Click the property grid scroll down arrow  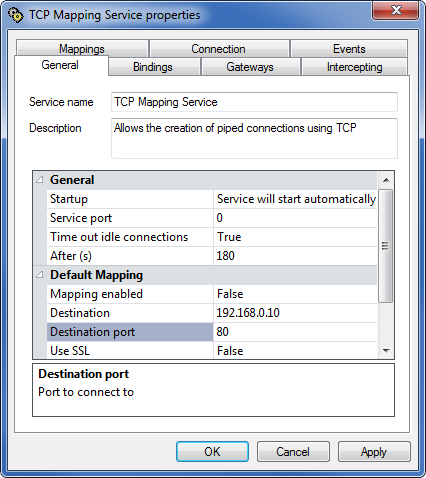pos(386,350)
